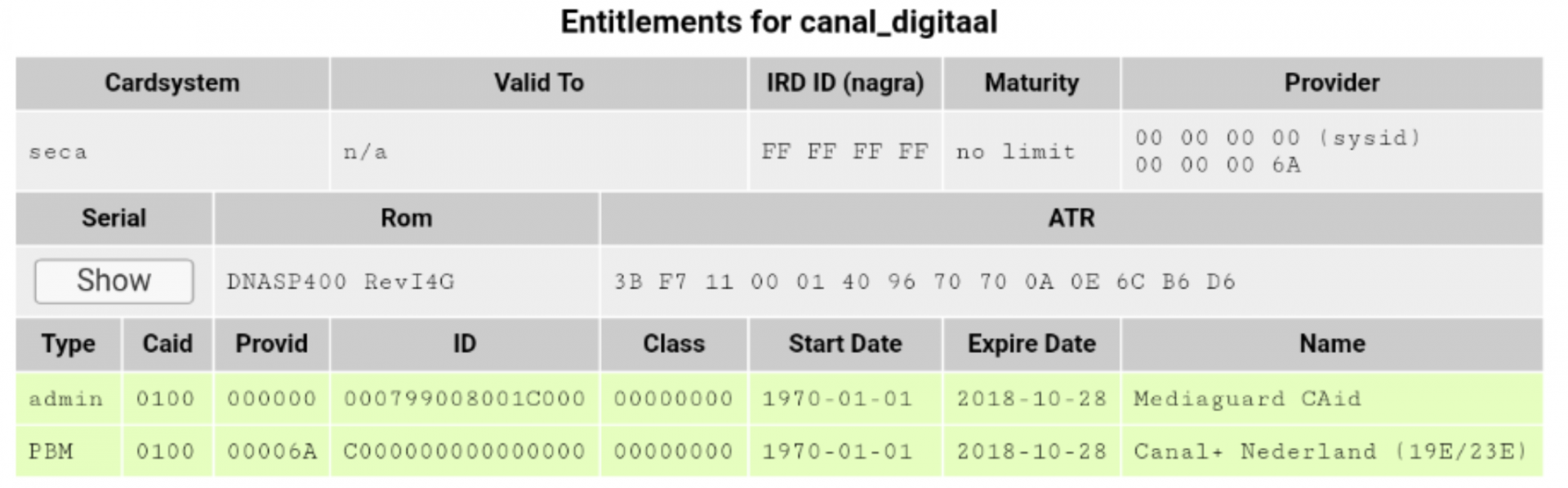The image size is (1568, 488).
Task: Click the DNASP400 RevI4G rom value
Action: [x=340, y=282]
